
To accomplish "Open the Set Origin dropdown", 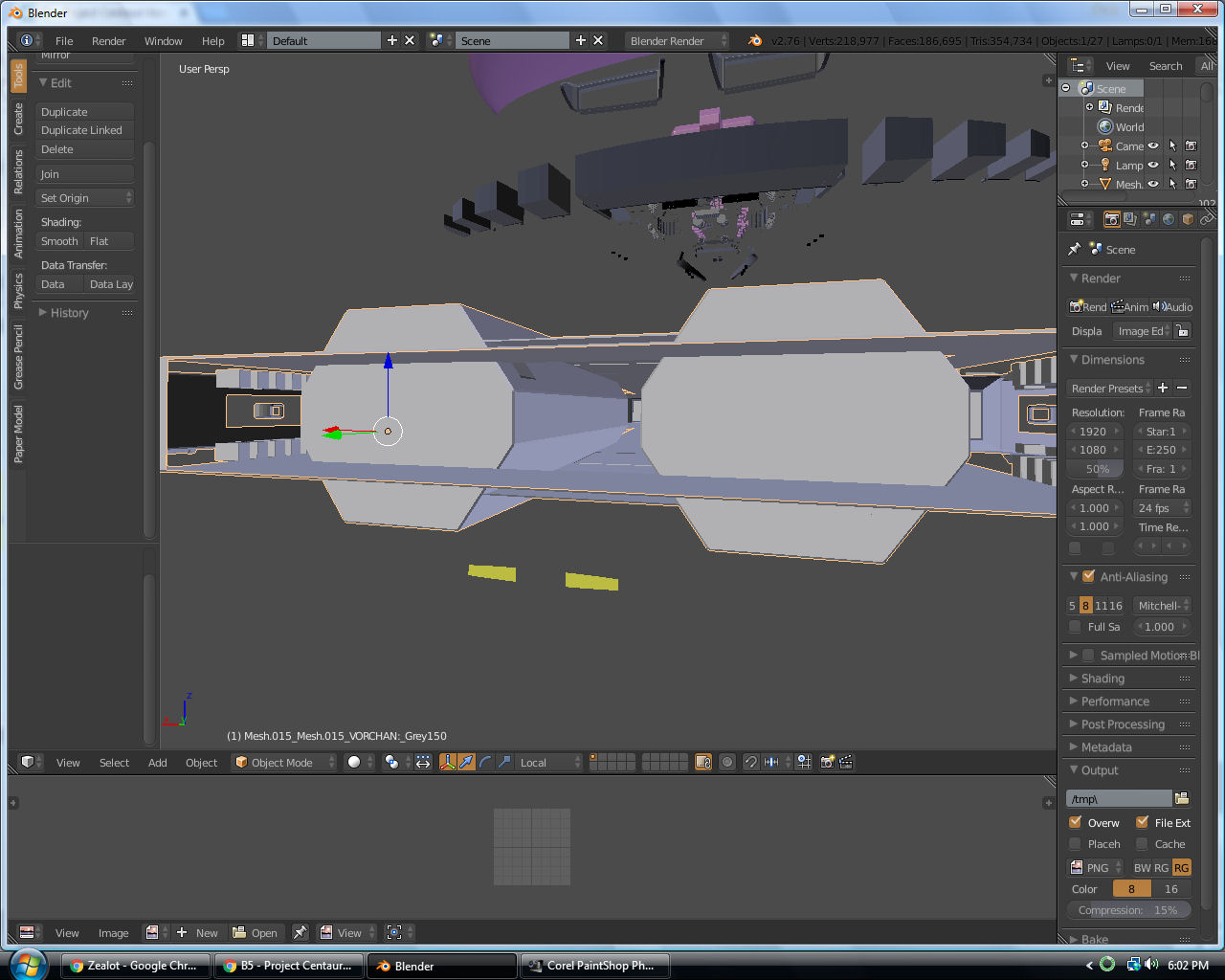I will (85, 197).
